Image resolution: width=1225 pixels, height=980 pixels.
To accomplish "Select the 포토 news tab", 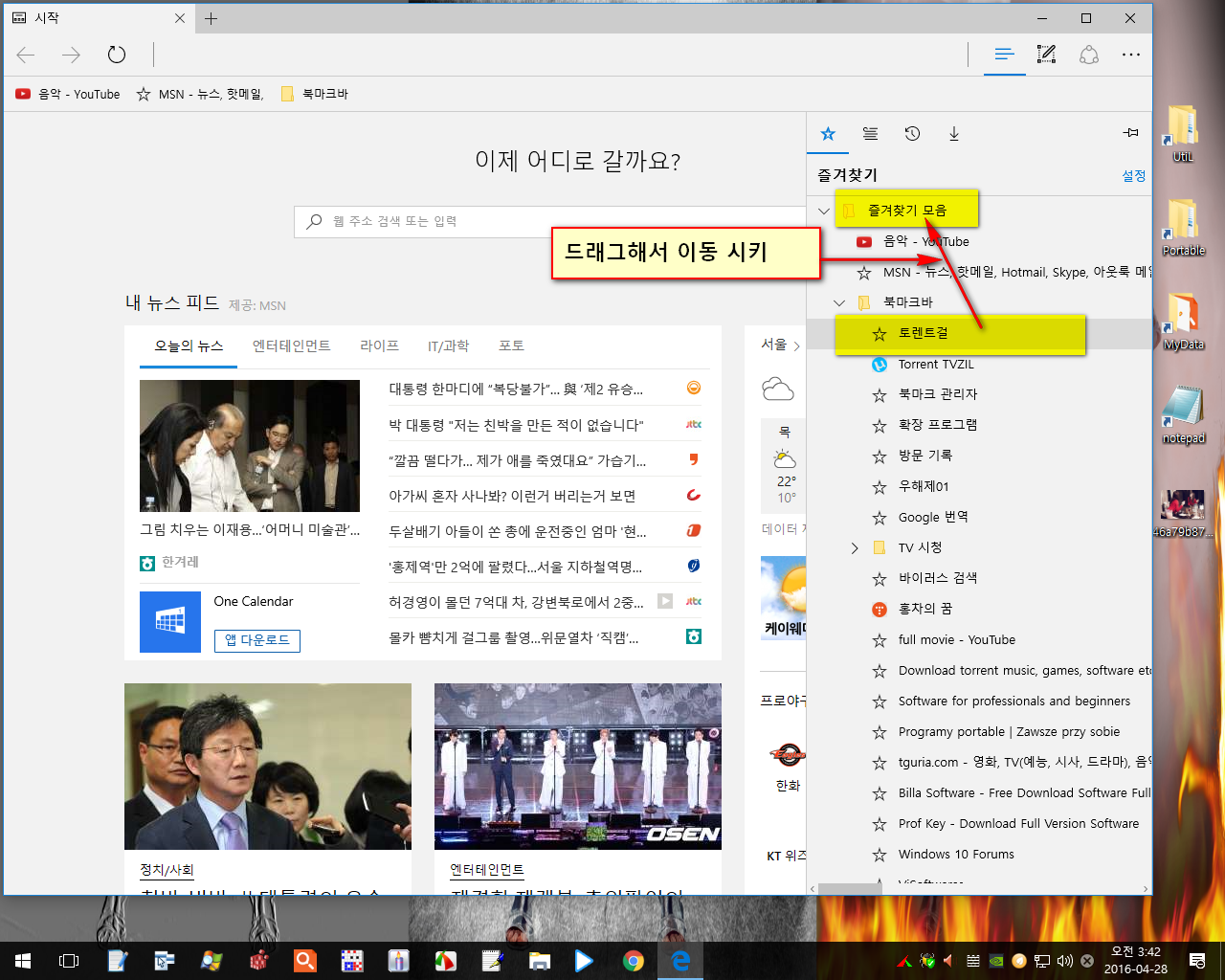I will pos(511,345).
